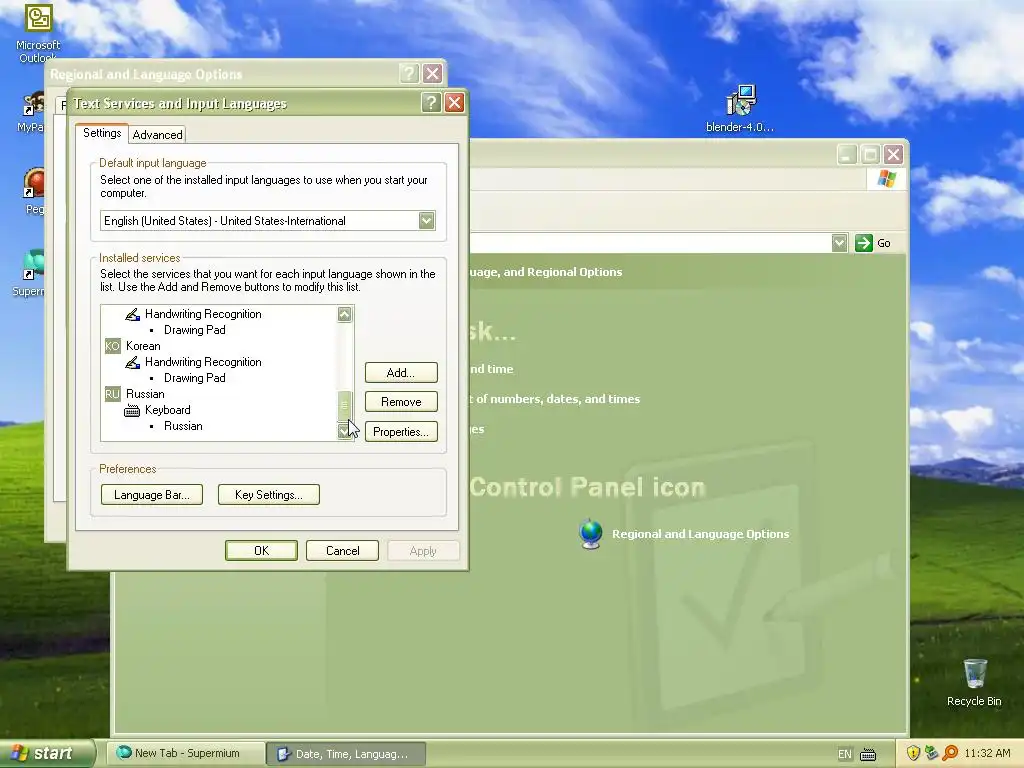The width and height of the screenshot is (1024, 768).
Task: Click the security shield tray icon
Action: click(x=913, y=753)
